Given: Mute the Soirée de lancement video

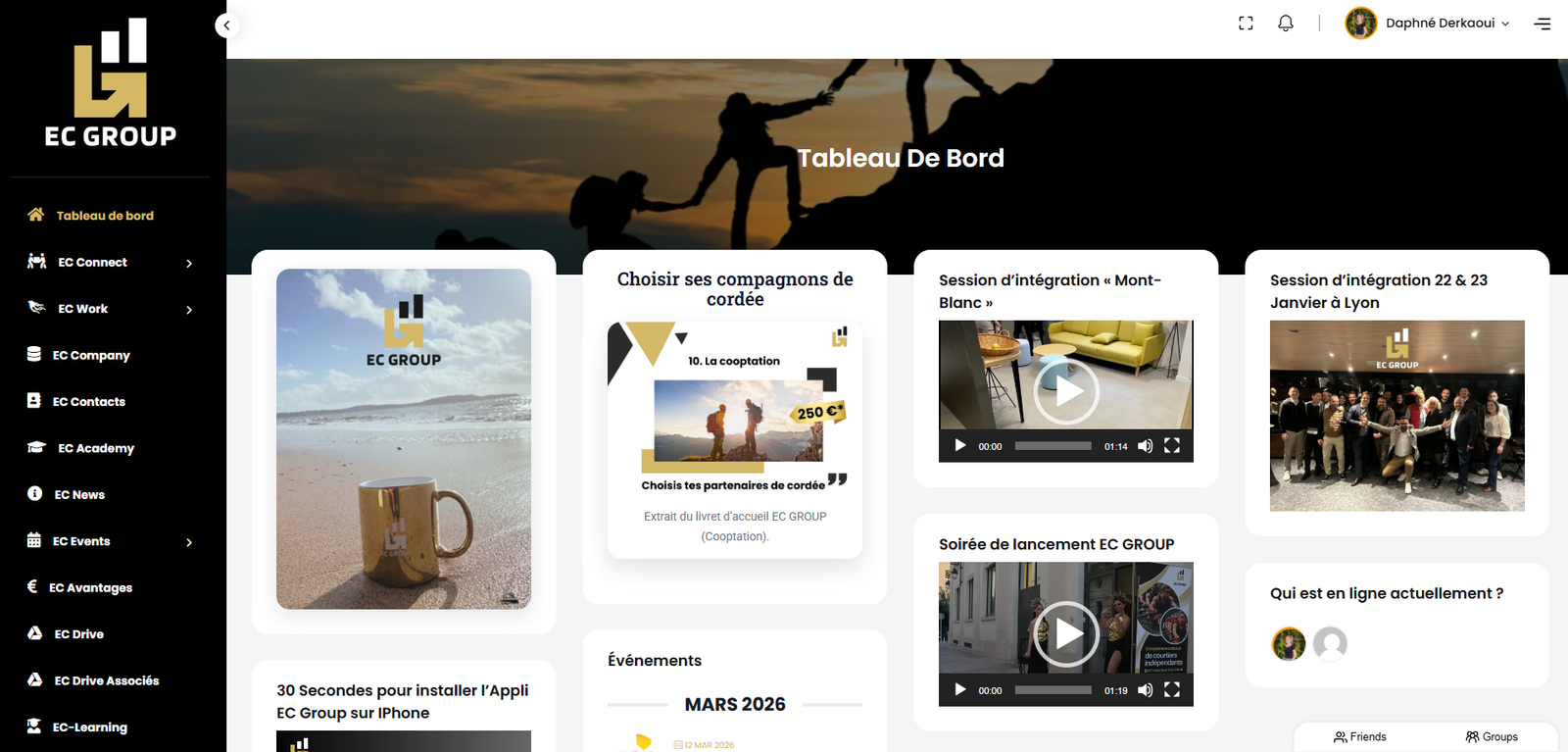Looking at the screenshot, I should click(1145, 690).
